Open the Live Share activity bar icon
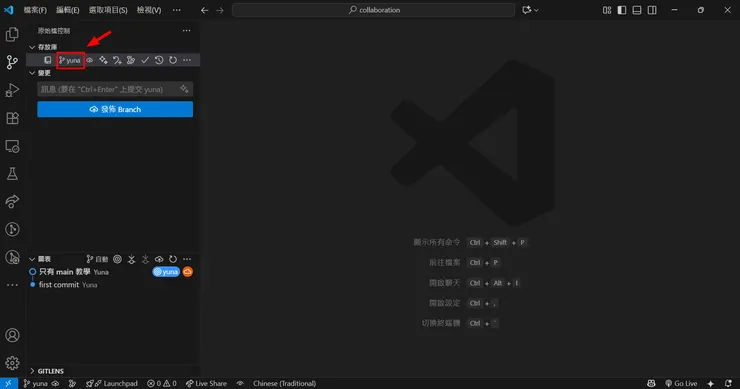 coord(12,202)
